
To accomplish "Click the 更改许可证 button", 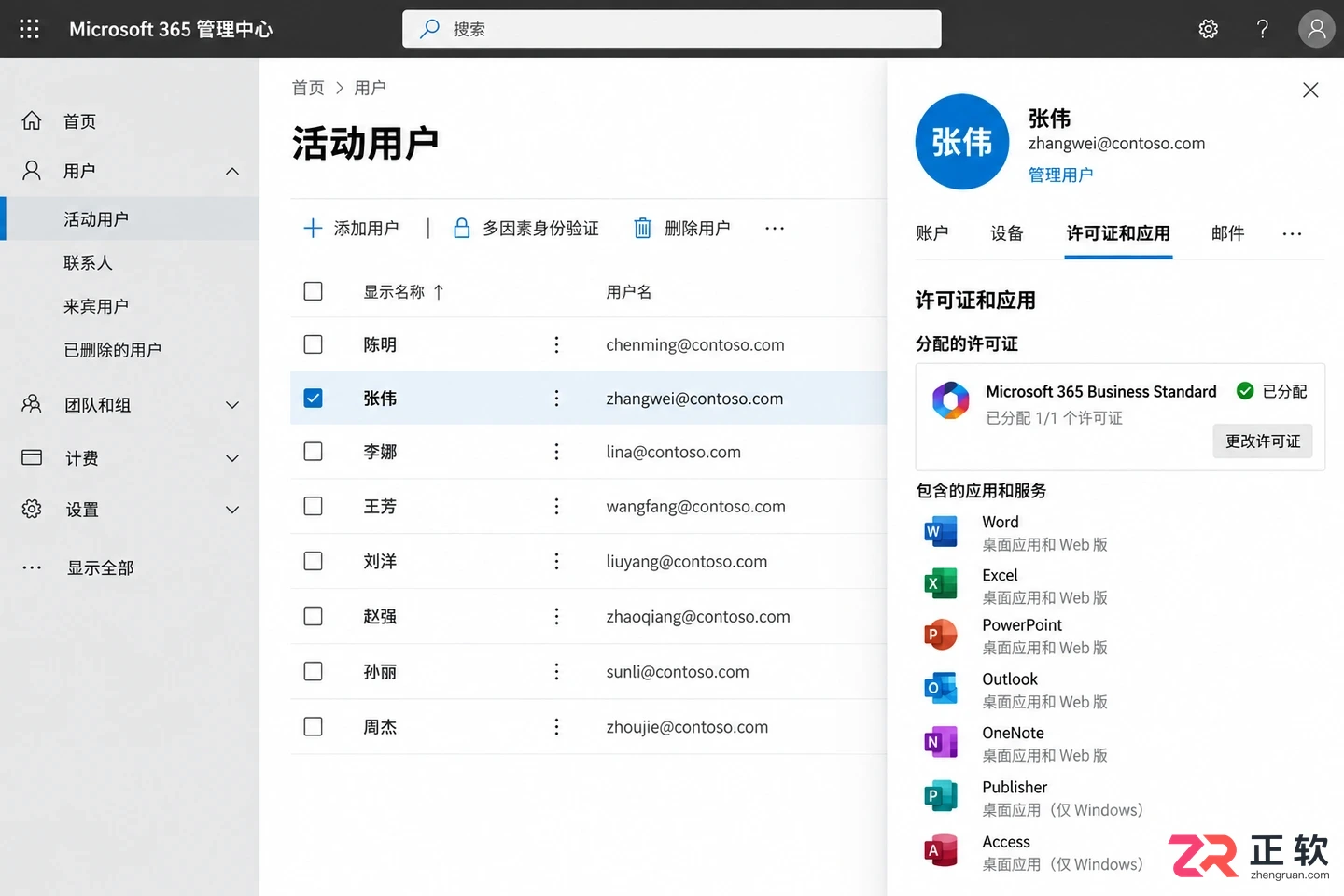I will click(1263, 441).
